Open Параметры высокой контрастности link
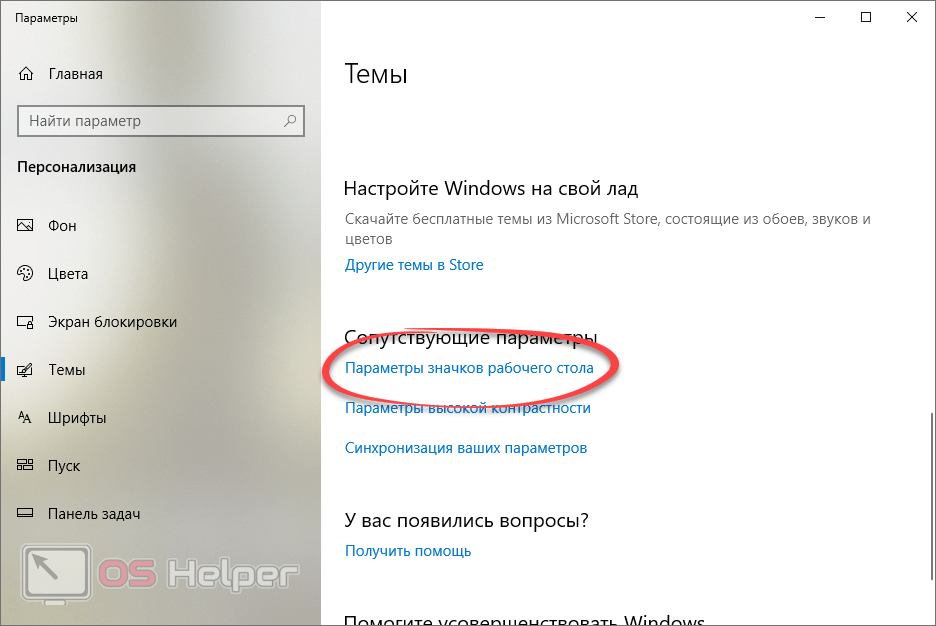This screenshot has width=936, height=626. point(468,408)
